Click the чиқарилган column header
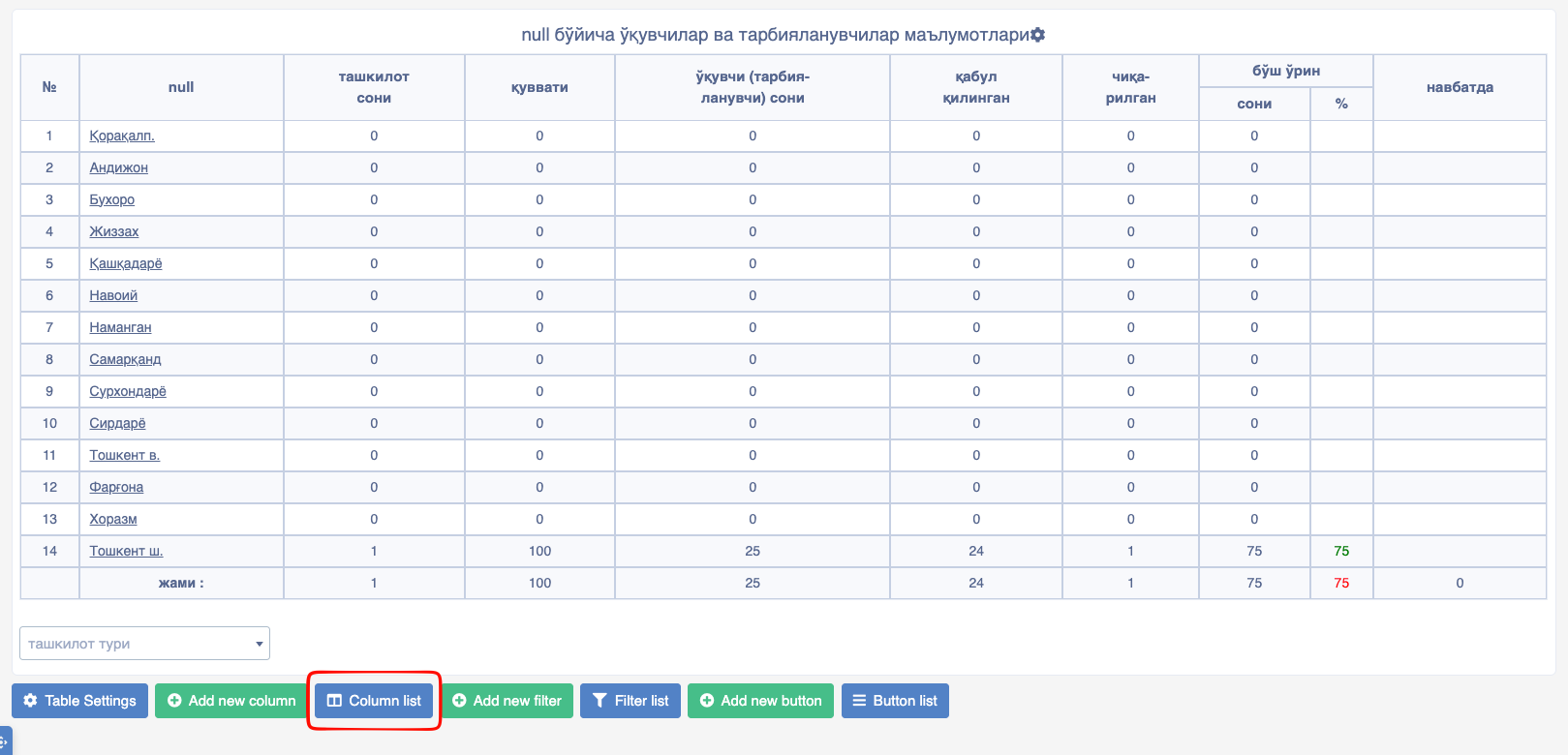This screenshot has height=755, width=1568. click(x=1130, y=87)
